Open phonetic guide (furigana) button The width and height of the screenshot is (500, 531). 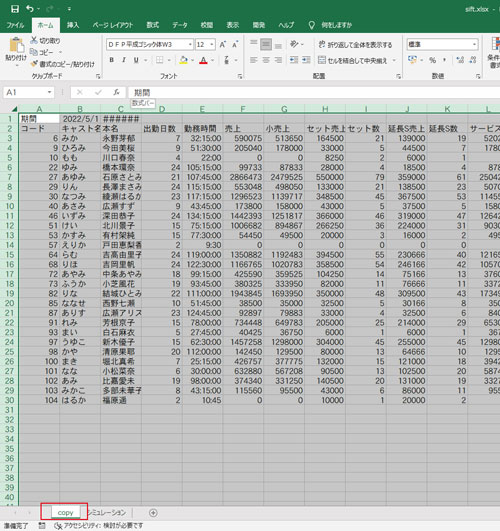pyautogui.click(x=227, y=60)
